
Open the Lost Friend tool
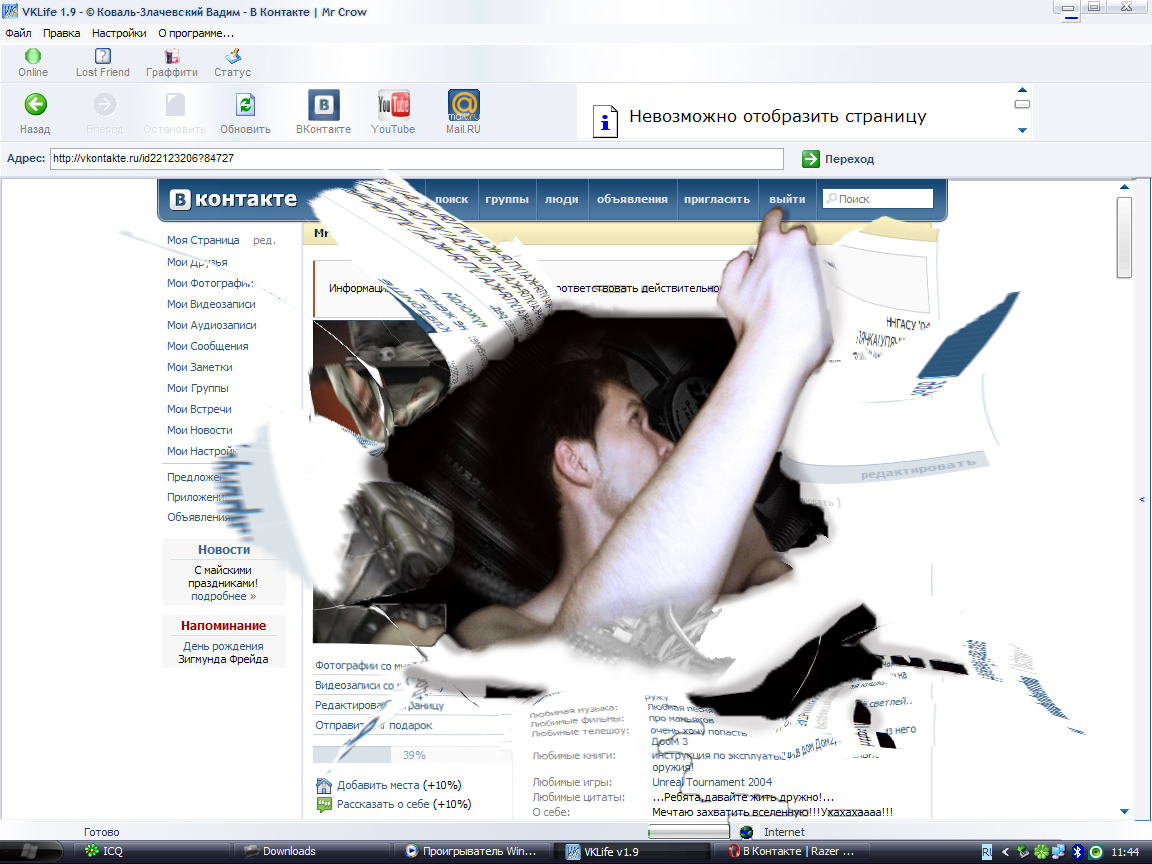pos(102,57)
